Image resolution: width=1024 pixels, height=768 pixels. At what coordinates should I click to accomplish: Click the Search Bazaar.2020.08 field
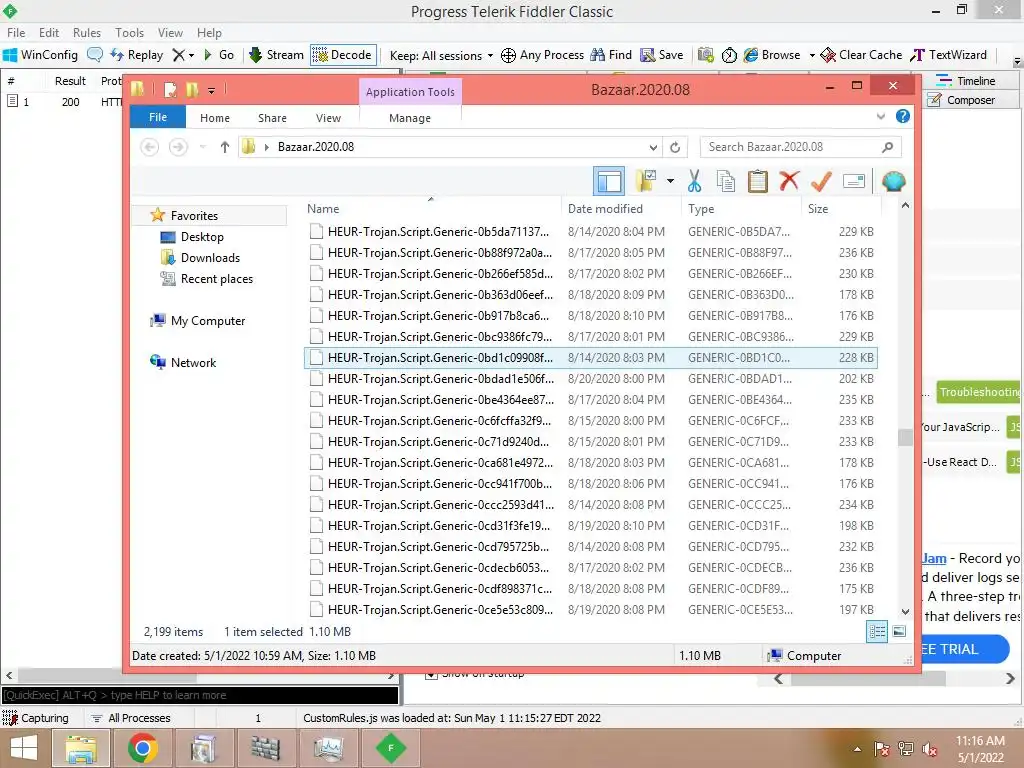coord(800,147)
